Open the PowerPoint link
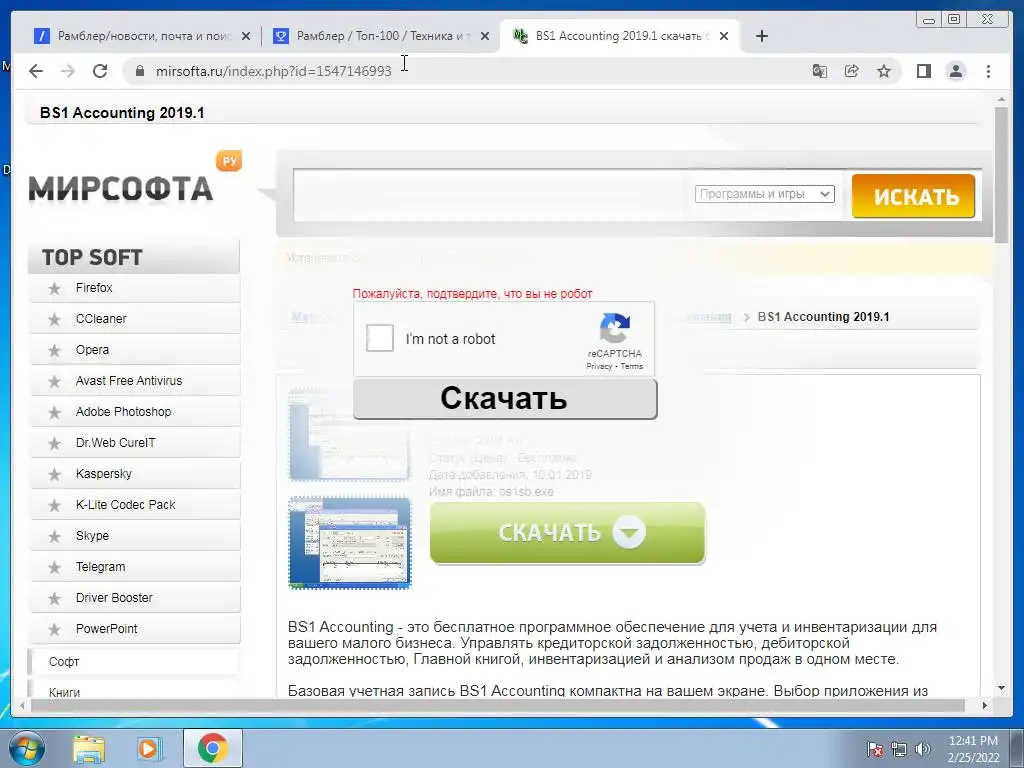This screenshot has height=768, width=1024. [x=106, y=629]
